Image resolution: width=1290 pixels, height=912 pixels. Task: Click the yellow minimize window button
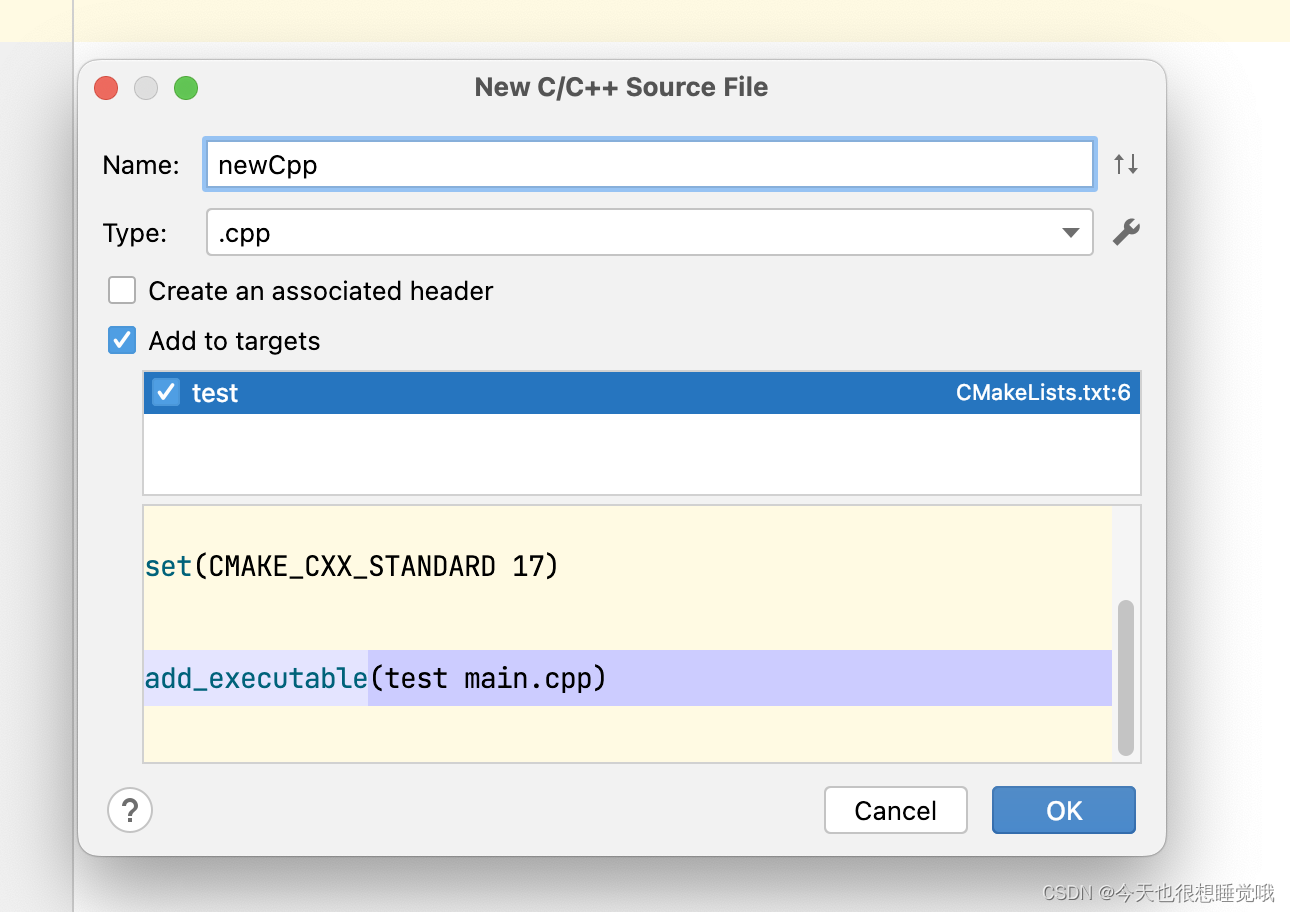tap(146, 88)
